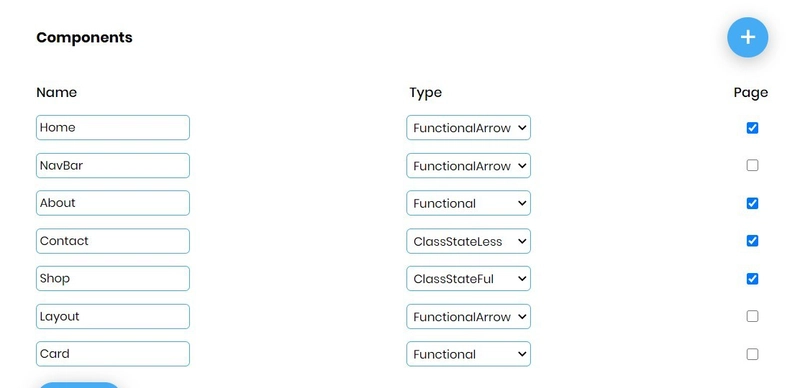This screenshot has width=800, height=388.
Task: Expand the NavBar component type dropdown
Action: (468, 165)
